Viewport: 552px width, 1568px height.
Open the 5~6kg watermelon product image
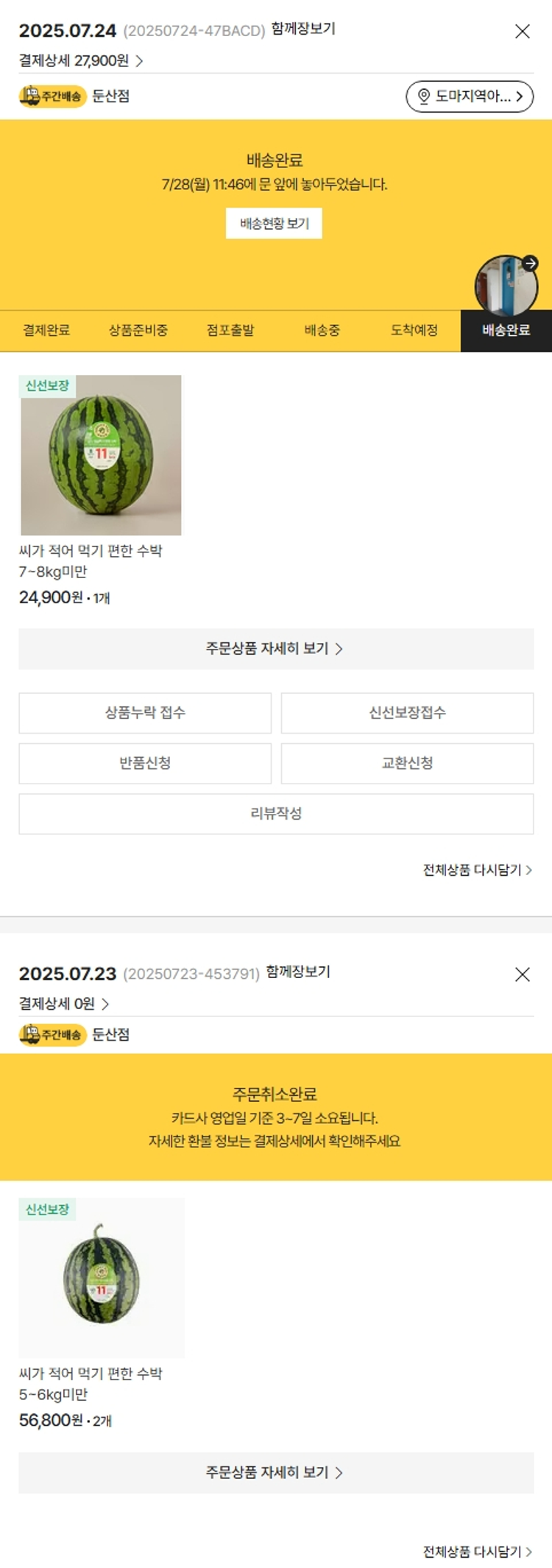coord(102,1278)
